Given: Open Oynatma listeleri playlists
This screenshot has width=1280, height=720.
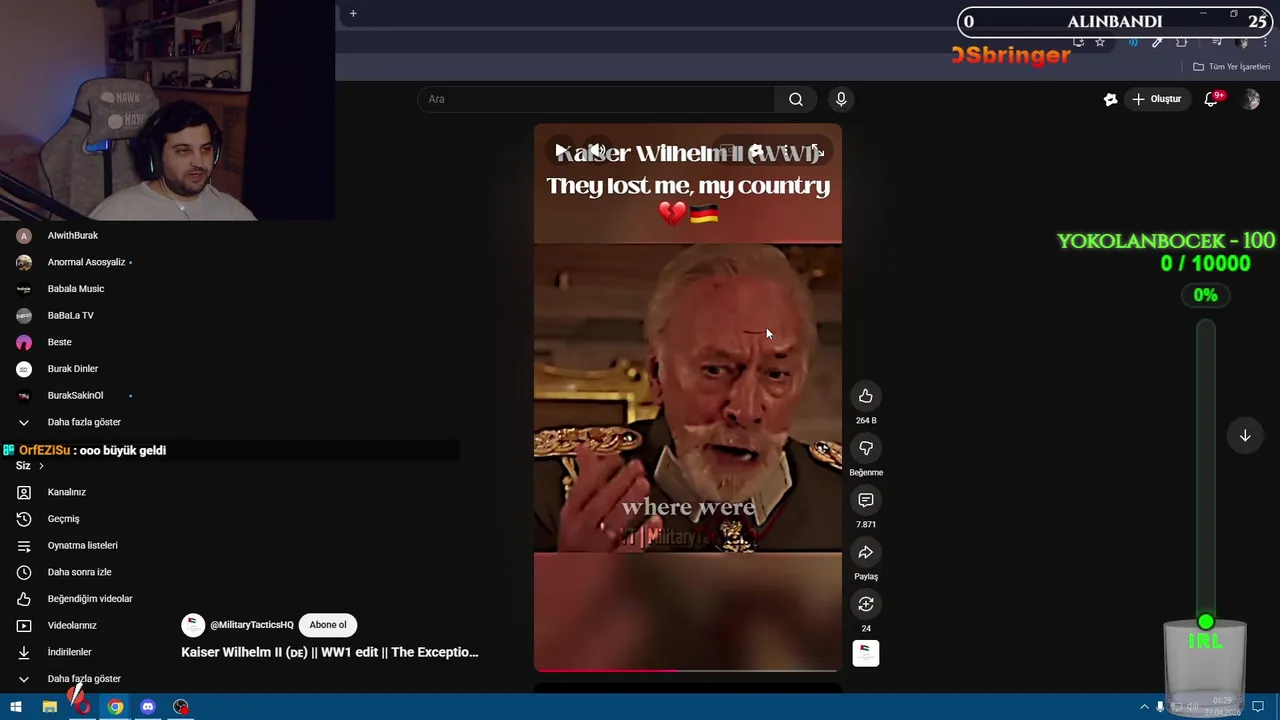Looking at the screenshot, I should click(82, 545).
